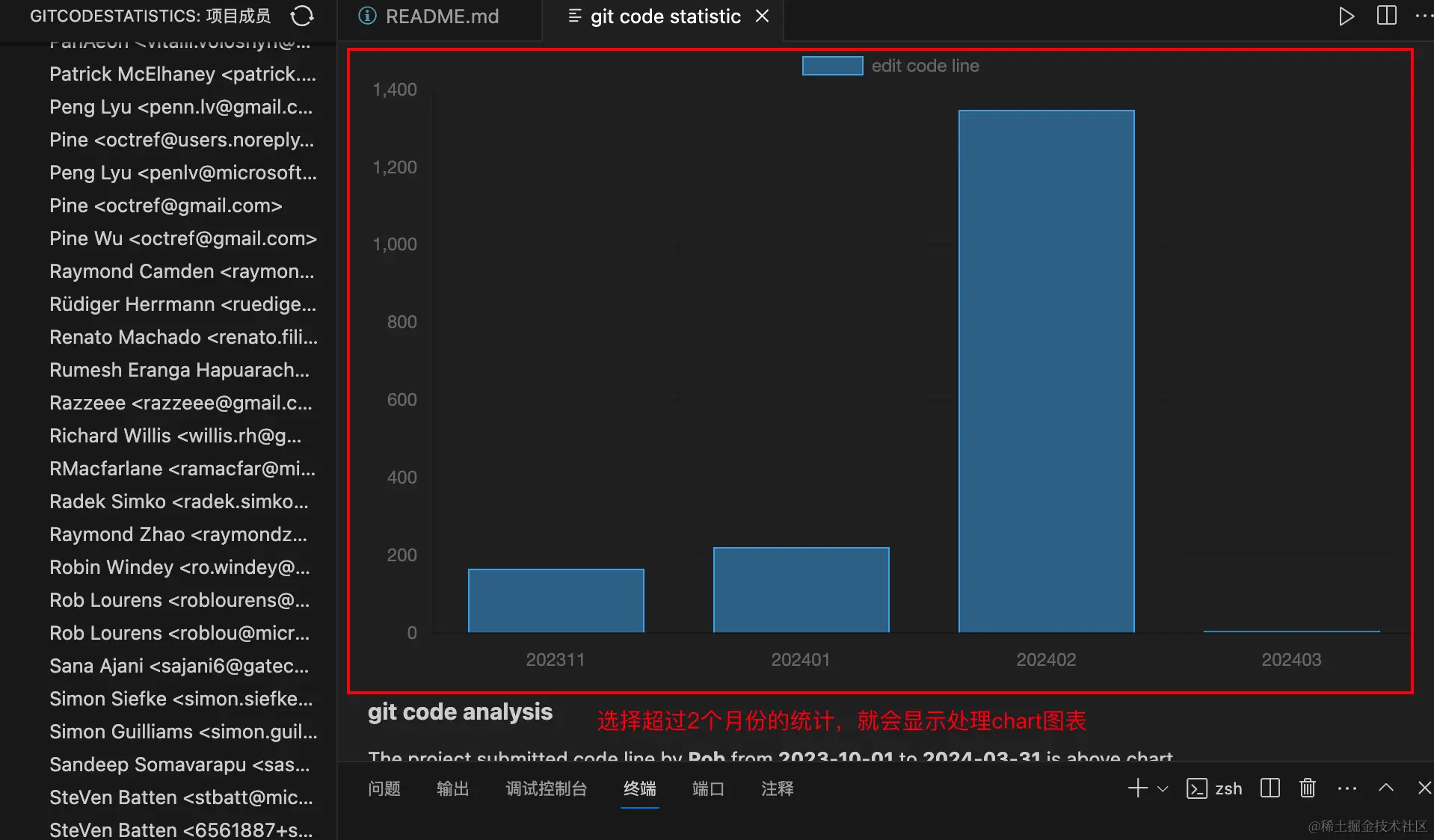This screenshot has height=840, width=1434.
Task: Close the git code statistic tab
Action: 762,16
